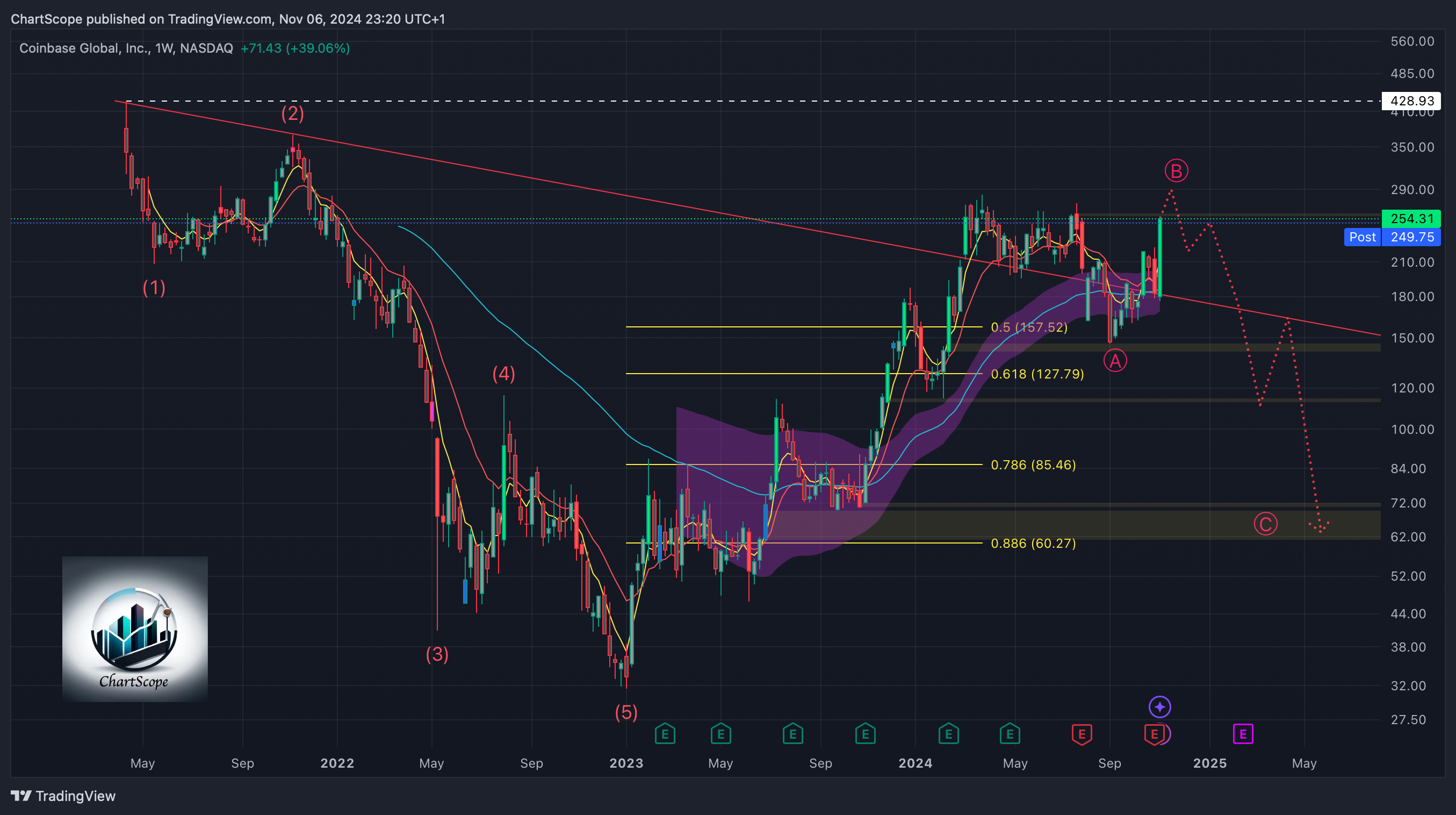Viewport: 1456px width, 815px height.
Task: Click the purple star indicator icon
Action: coord(1159,706)
